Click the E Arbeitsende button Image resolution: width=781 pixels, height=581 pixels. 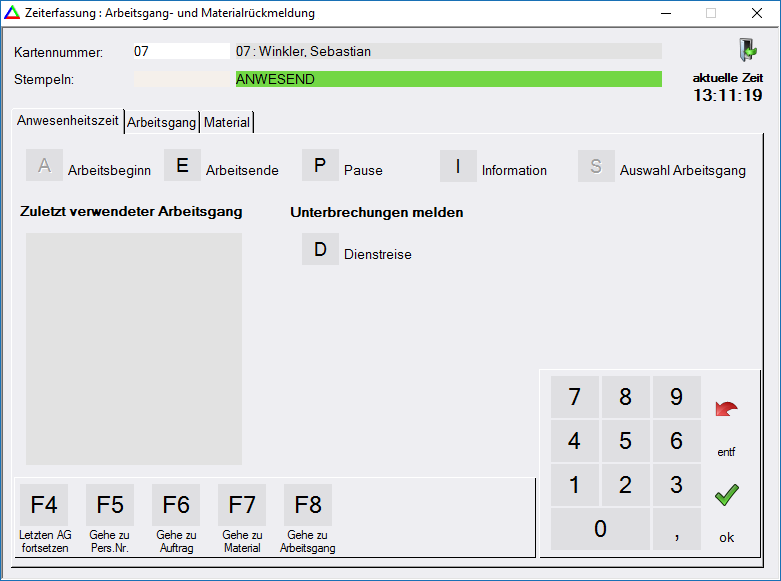[x=182, y=166]
